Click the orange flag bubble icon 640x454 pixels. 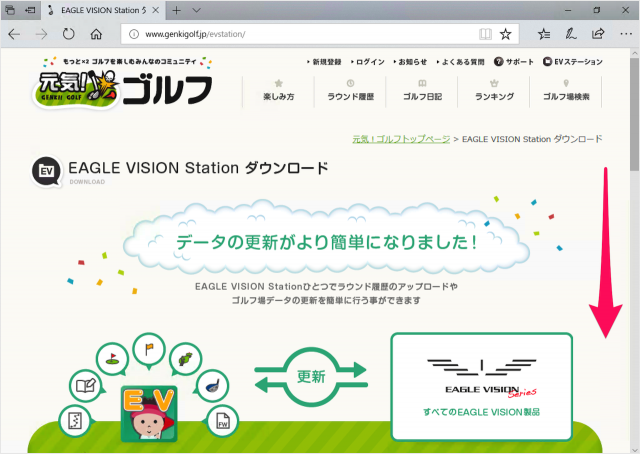pos(149,350)
